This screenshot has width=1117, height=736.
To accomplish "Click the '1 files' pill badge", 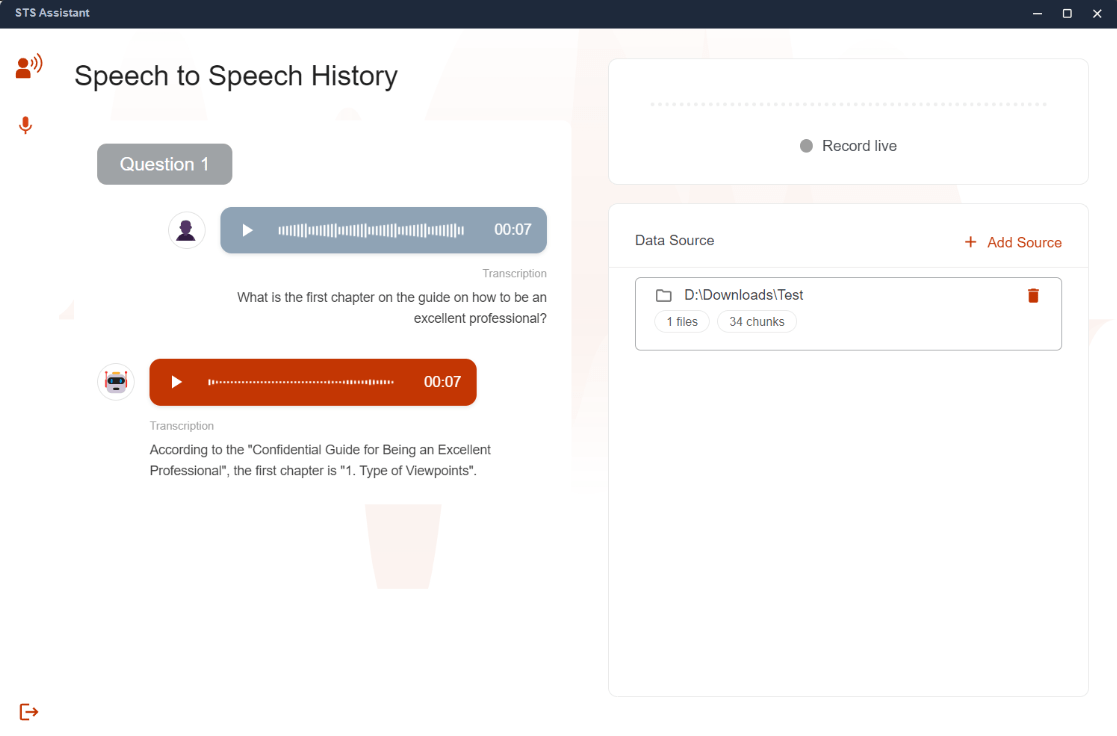I will tap(681, 321).
